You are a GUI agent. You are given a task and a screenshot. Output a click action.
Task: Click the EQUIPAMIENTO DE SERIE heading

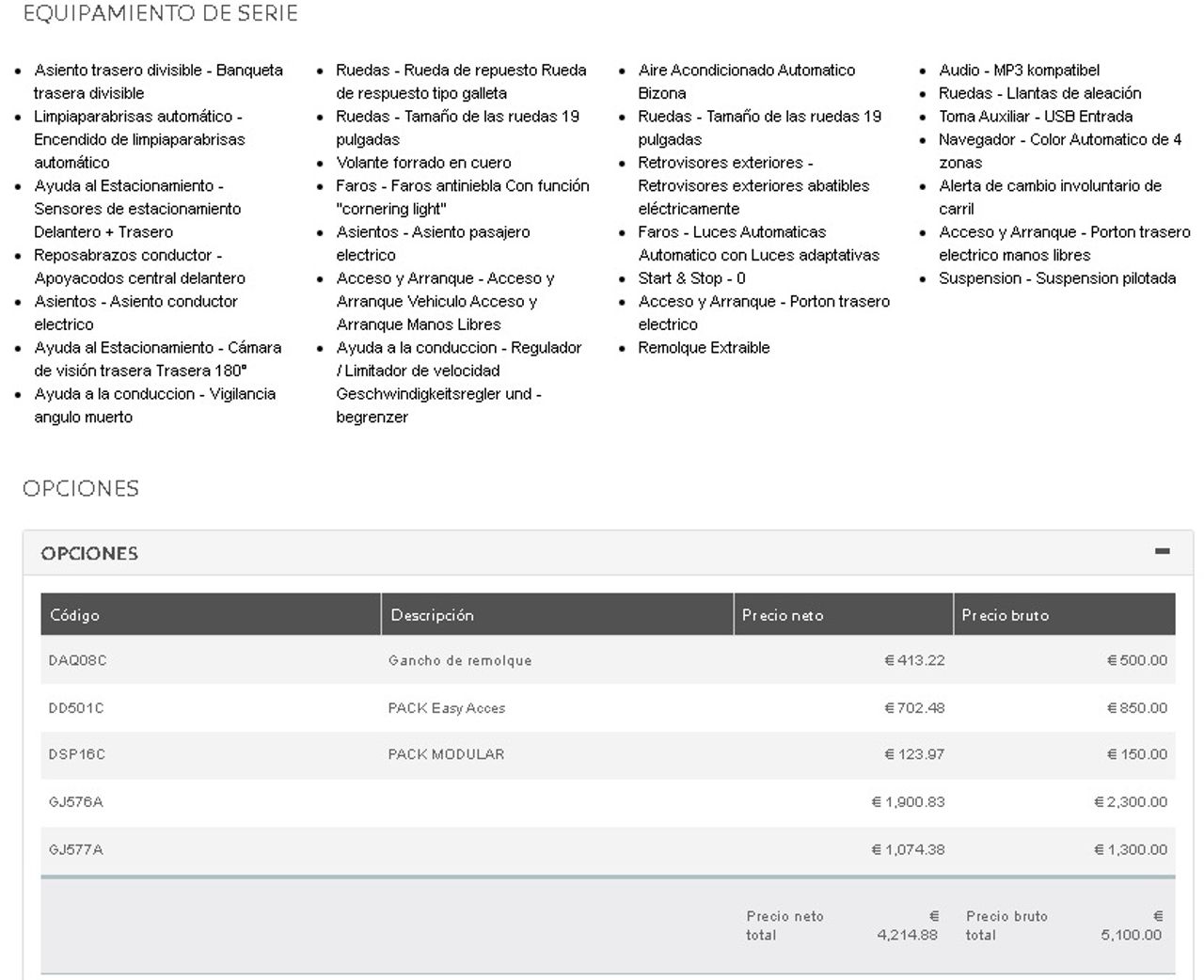click(x=160, y=13)
